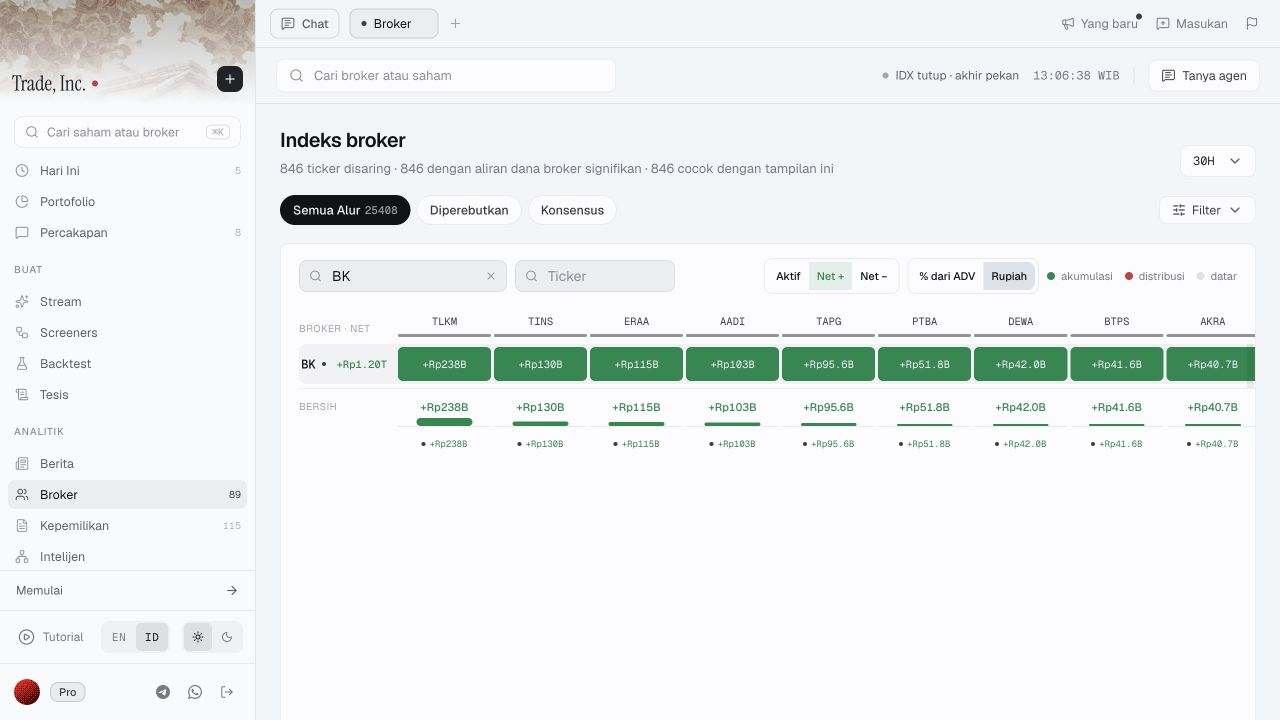Switch to the Chat tab
Screen dimensions: 1280x720
305,23
